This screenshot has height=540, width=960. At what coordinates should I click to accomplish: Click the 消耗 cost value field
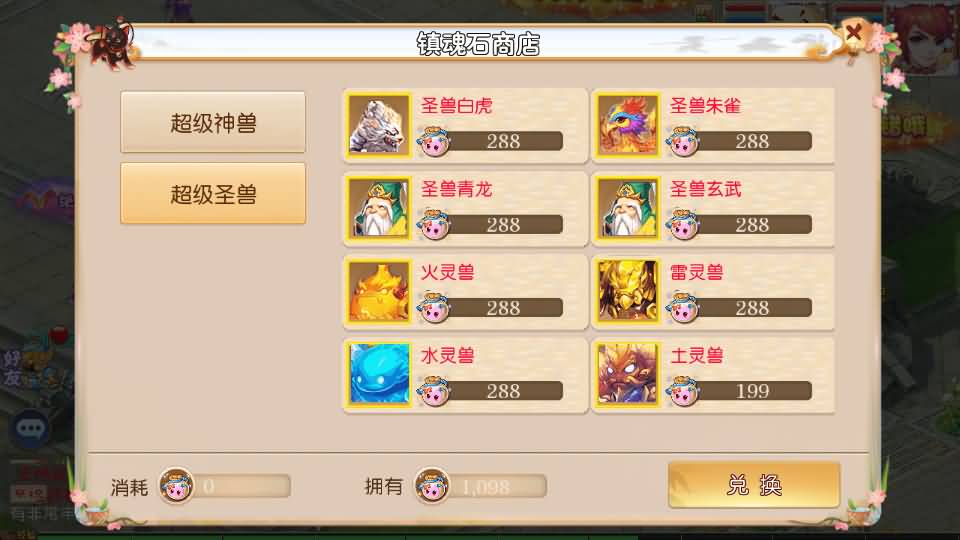point(241,486)
